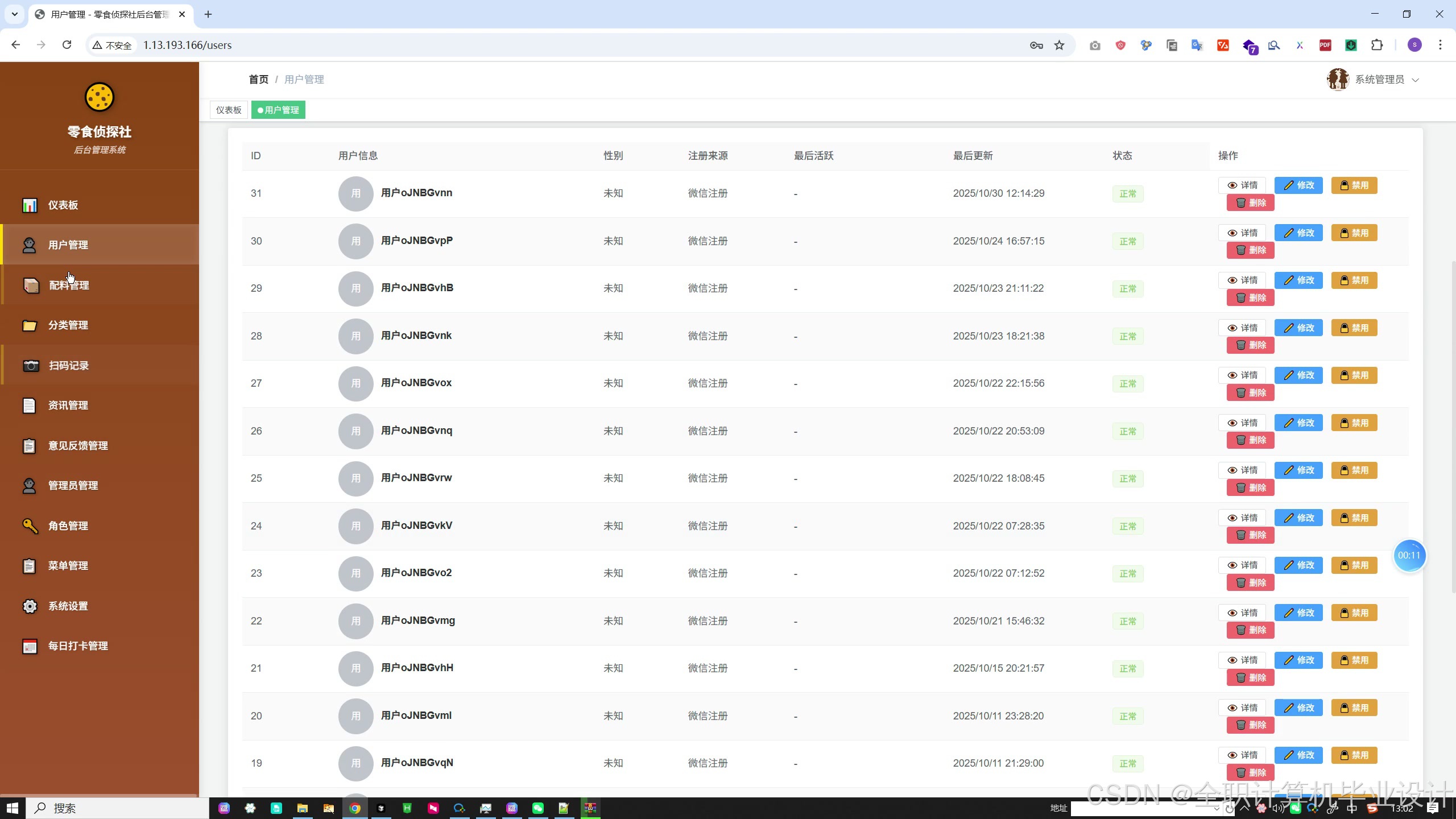The width and height of the screenshot is (1456, 819).
Task: Select 资讯管理 in the sidebar menu
Action: tap(68, 406)
